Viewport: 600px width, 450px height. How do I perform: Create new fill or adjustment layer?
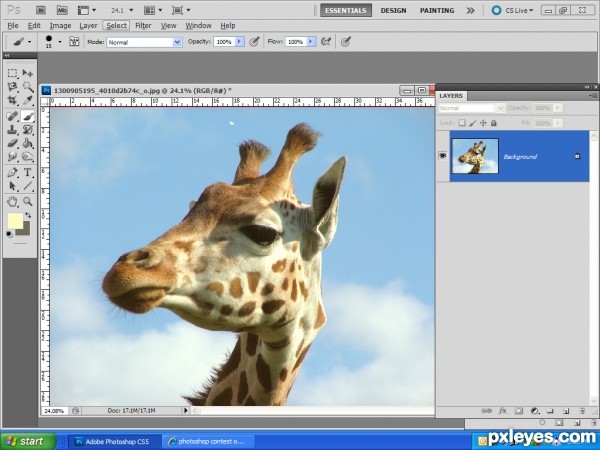pos(535,411)
